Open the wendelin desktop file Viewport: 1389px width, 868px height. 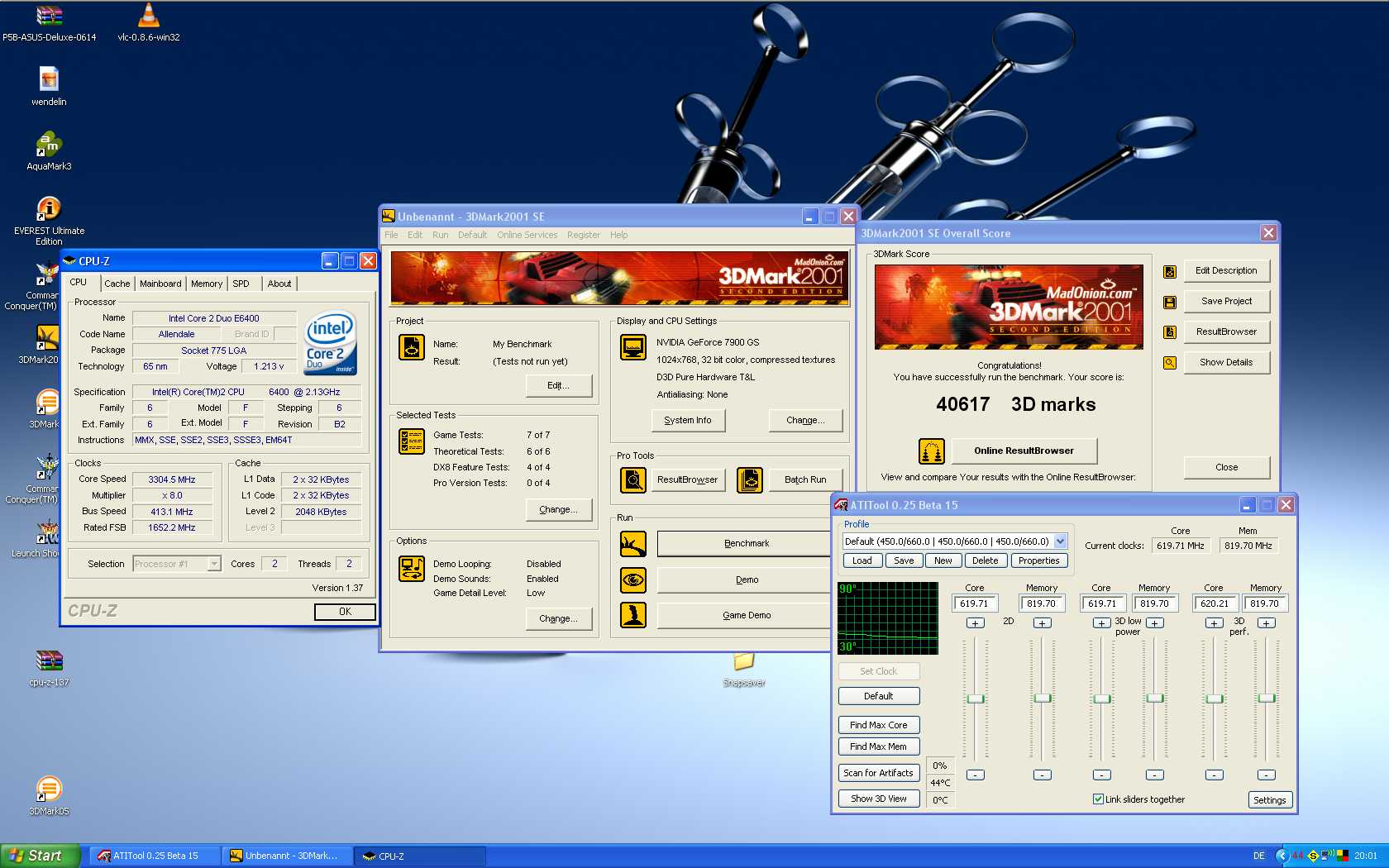click(x=49, y=79)
